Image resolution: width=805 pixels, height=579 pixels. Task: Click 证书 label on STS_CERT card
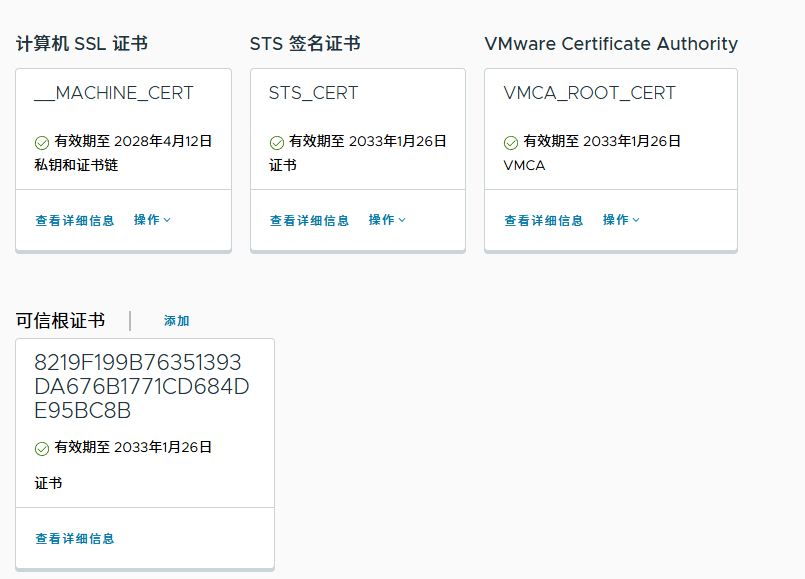point(283,165)
